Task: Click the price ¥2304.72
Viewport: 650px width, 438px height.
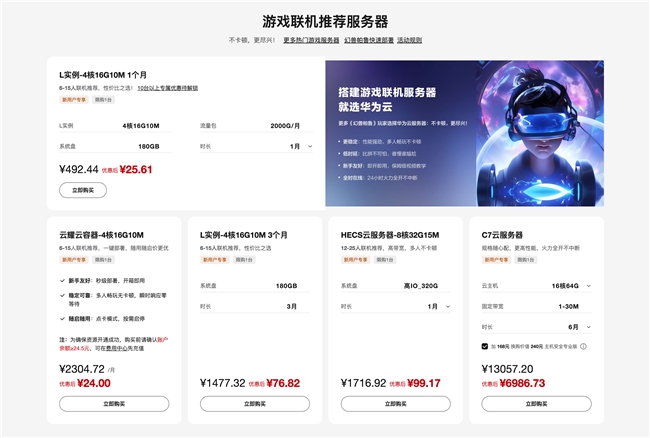Action: pos(82,369)
